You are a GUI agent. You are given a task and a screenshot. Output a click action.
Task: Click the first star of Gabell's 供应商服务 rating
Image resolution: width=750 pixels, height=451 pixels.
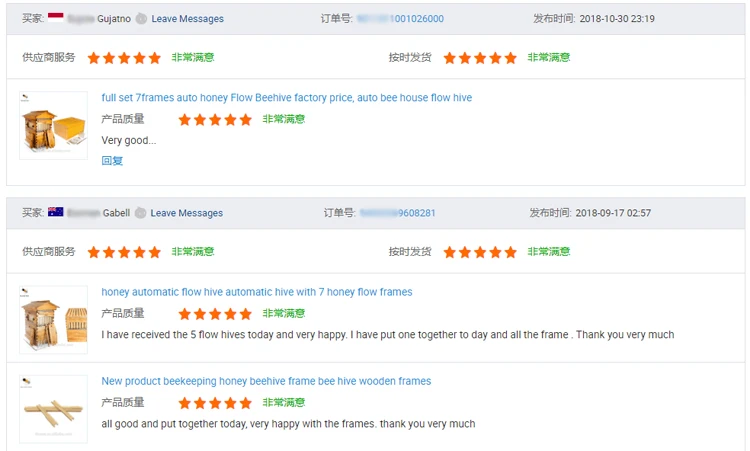click(x=94, y=252)
